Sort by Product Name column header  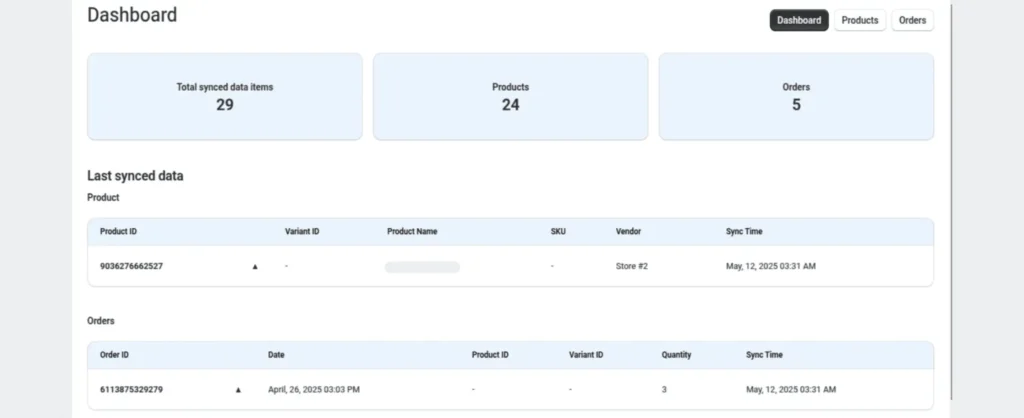[x=412, y=232]
